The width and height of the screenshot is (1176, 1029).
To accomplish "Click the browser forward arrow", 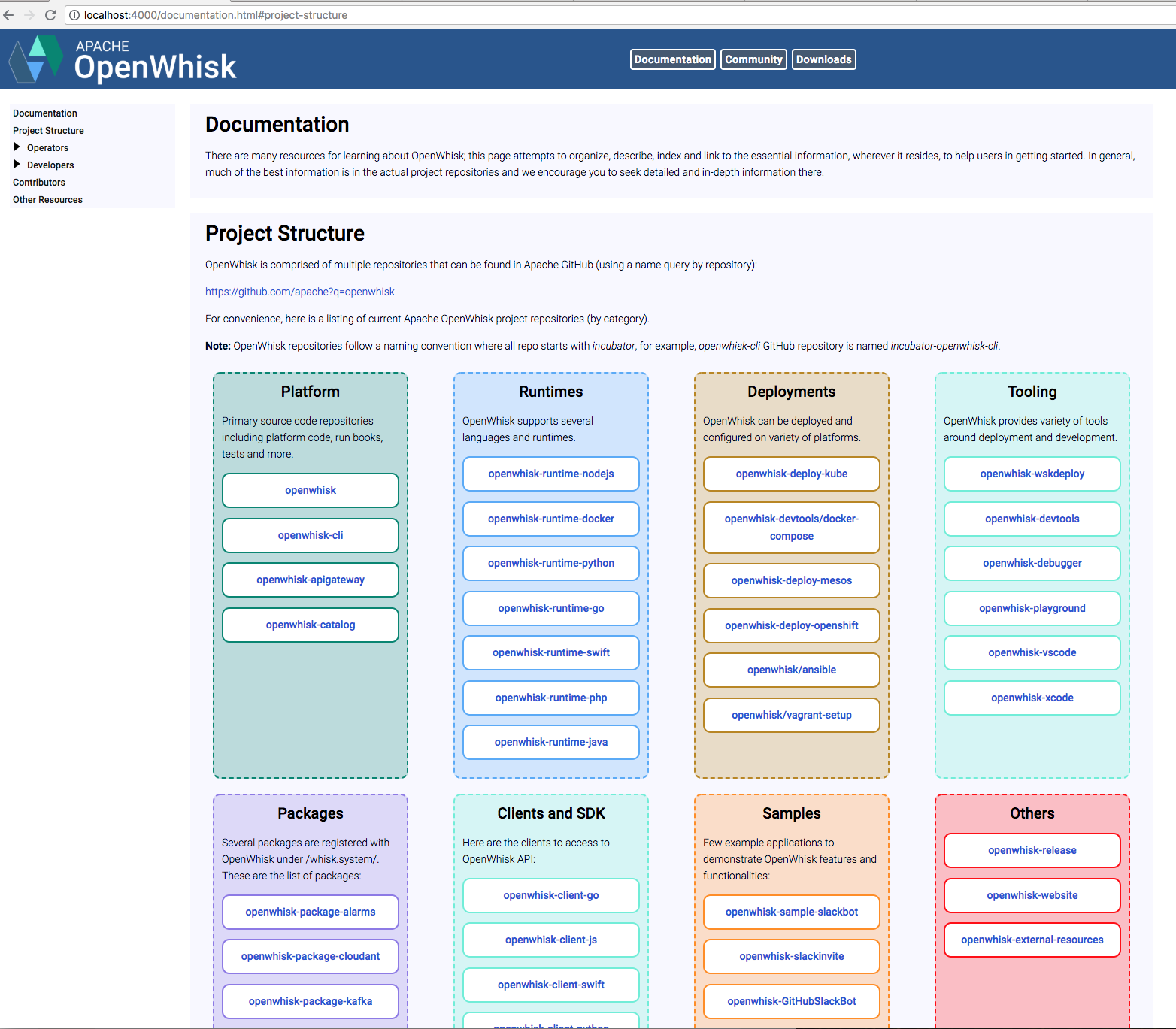I will 29,15.
